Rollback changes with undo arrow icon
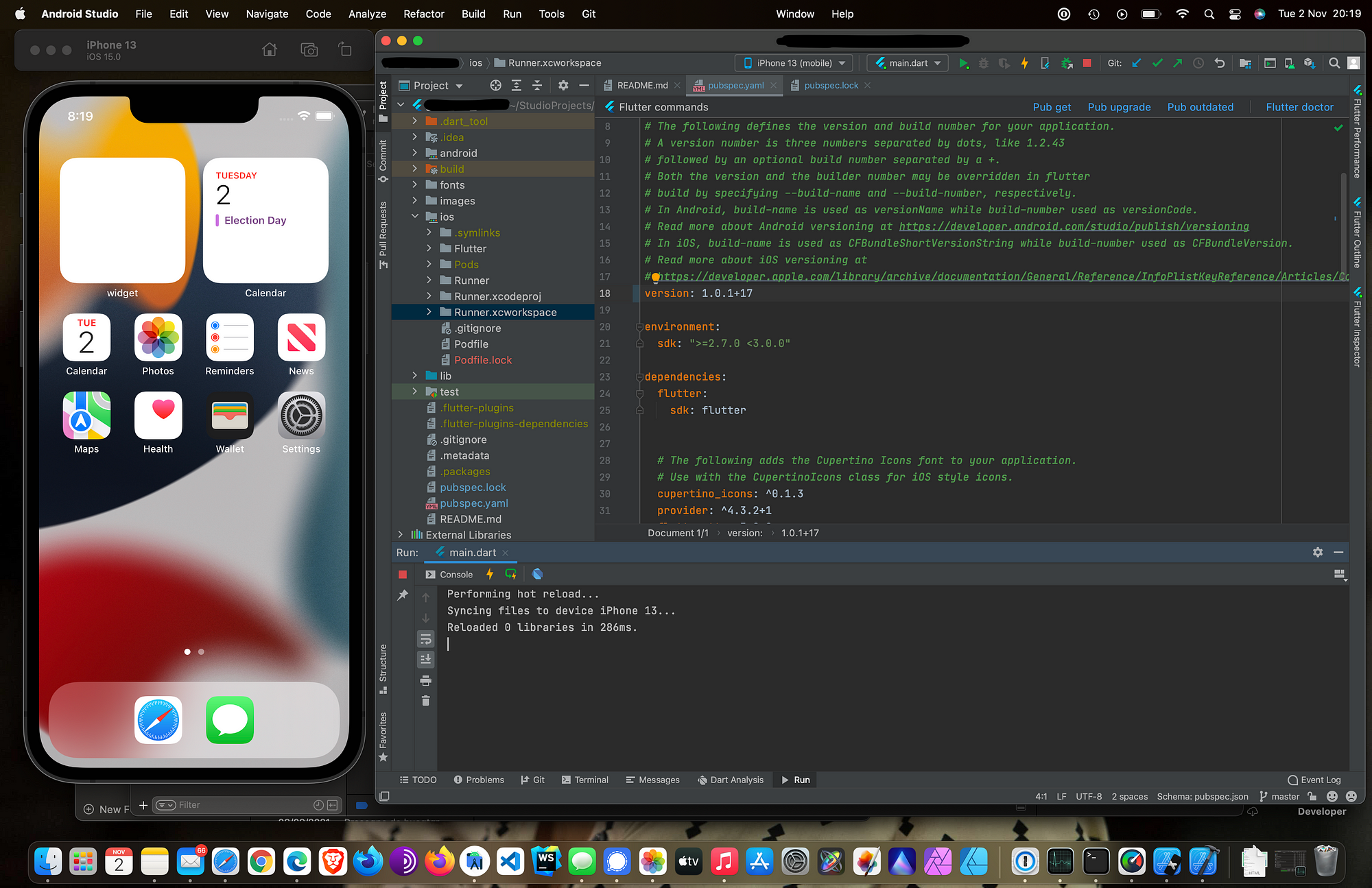 (1219, 63)
